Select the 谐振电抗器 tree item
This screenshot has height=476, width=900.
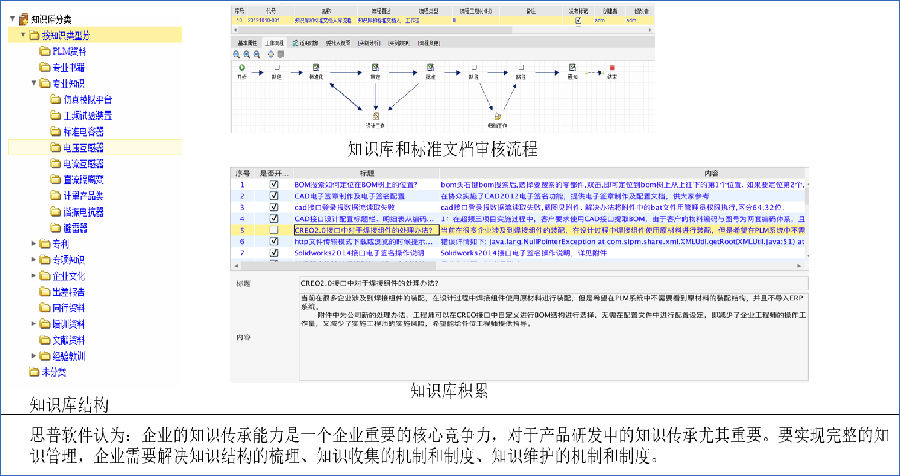[x=83, y=211]
